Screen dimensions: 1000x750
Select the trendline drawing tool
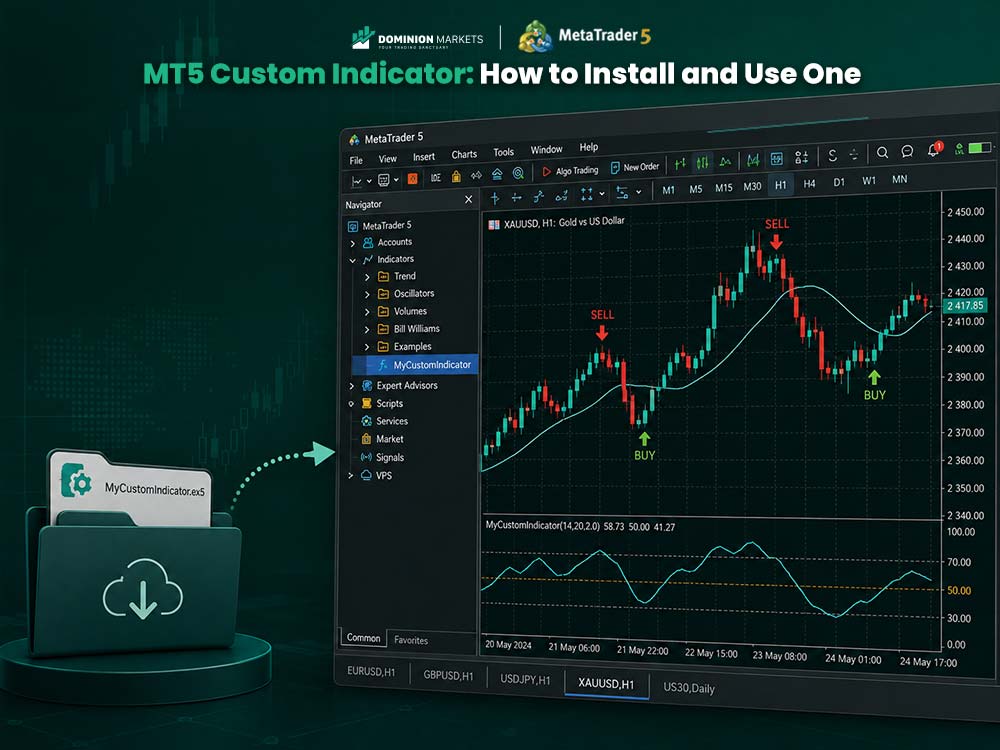tap(538, 196)
